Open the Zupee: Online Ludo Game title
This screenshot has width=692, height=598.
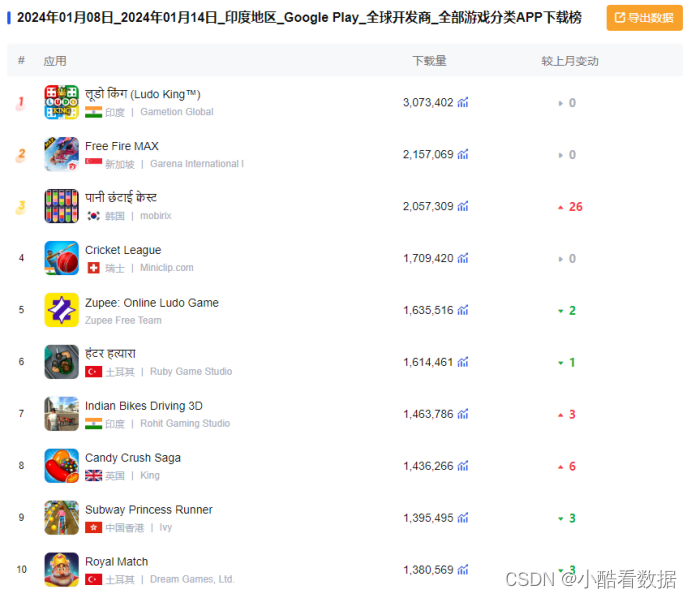(x=152, y=303)
